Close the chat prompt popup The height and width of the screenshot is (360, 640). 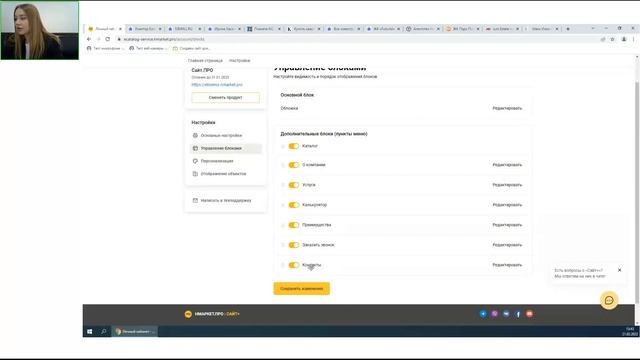pyautogui.click(x=620, y=270)
